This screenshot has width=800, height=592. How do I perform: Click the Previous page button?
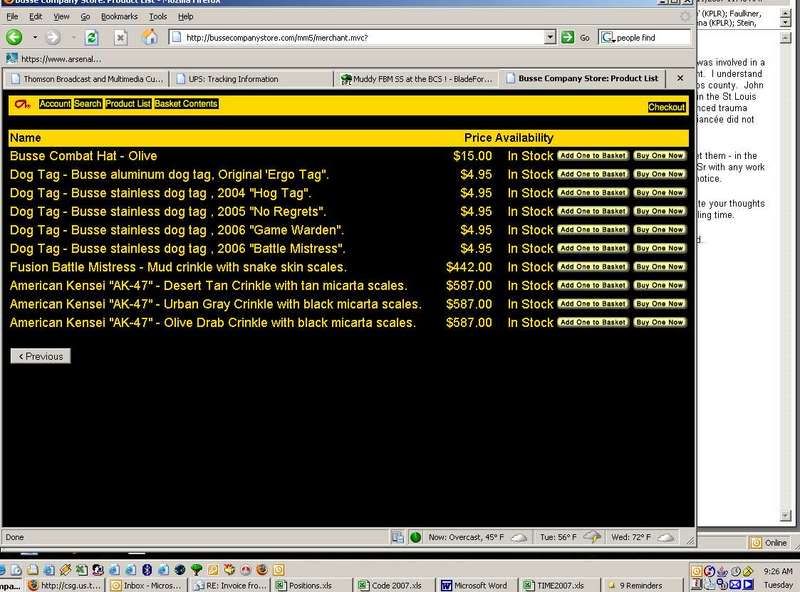point(40,356)
